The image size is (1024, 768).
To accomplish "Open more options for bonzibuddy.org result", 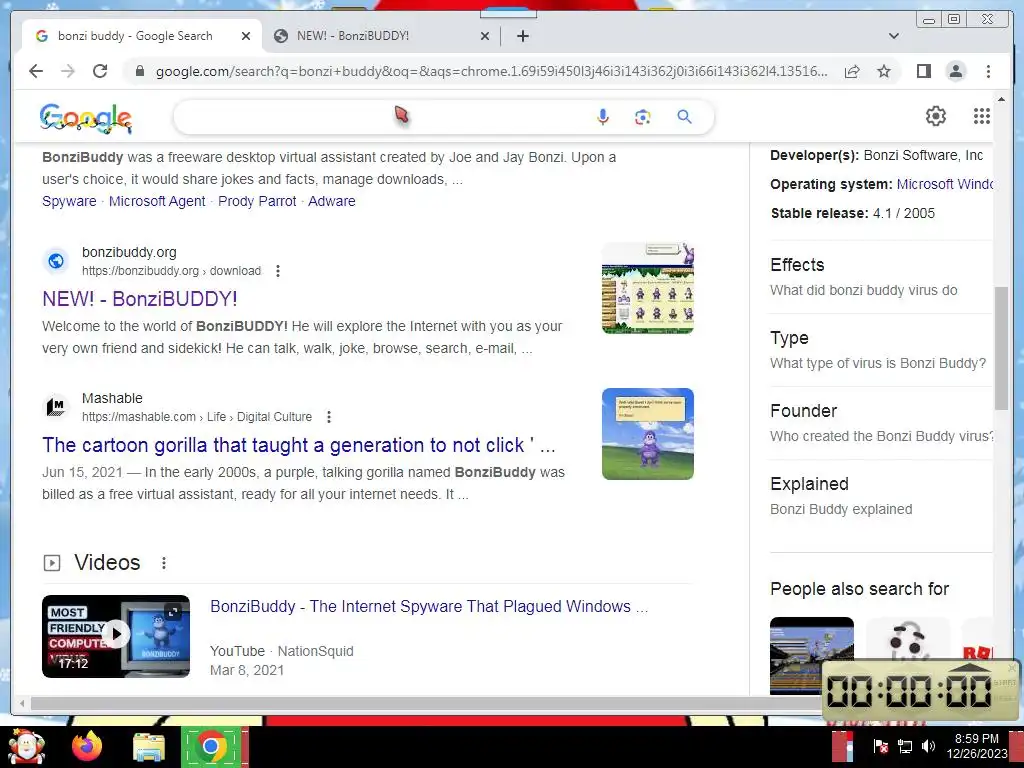I will pos(278,271).
